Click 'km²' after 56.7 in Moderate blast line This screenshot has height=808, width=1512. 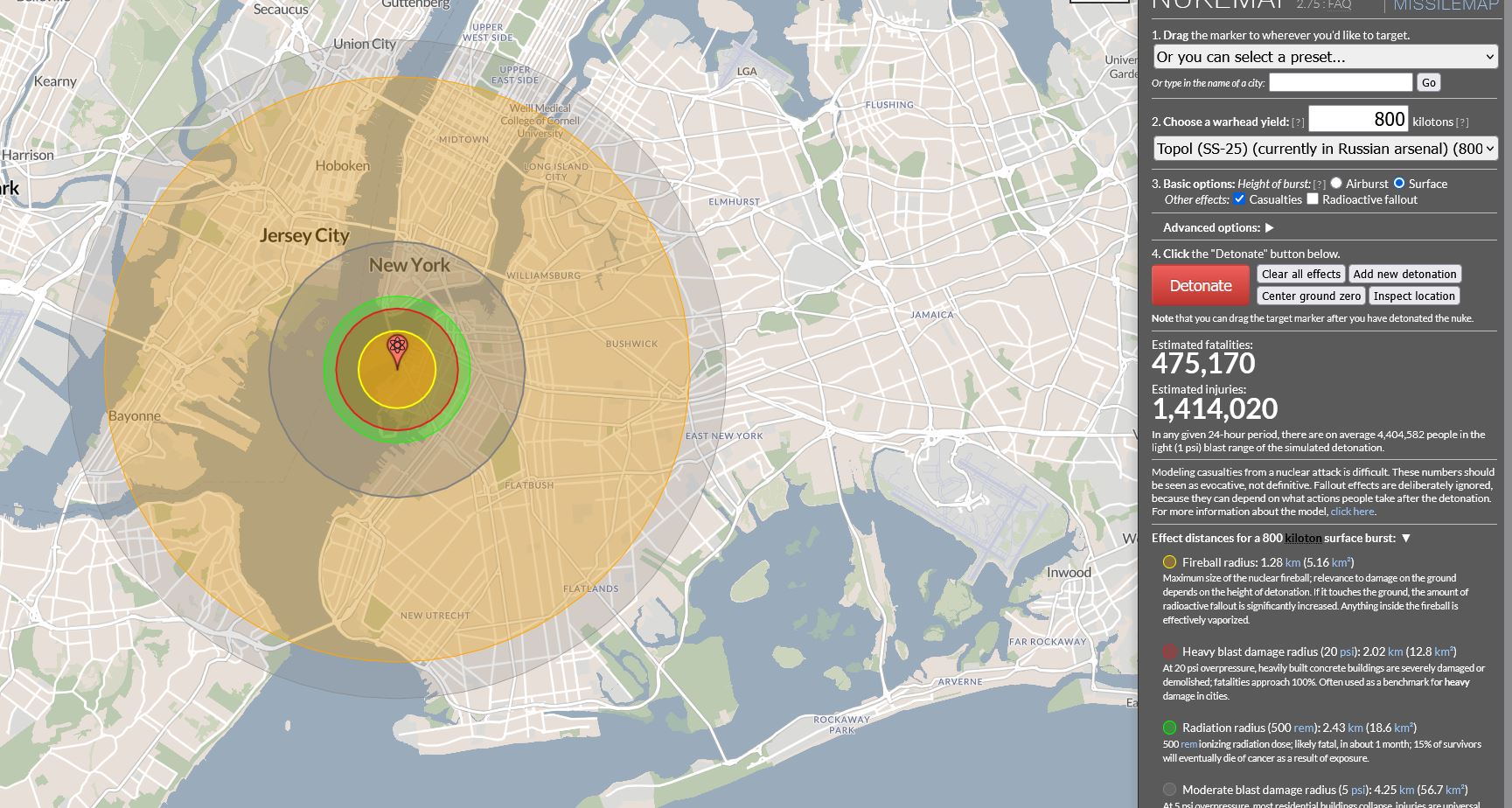point(1455,790)
